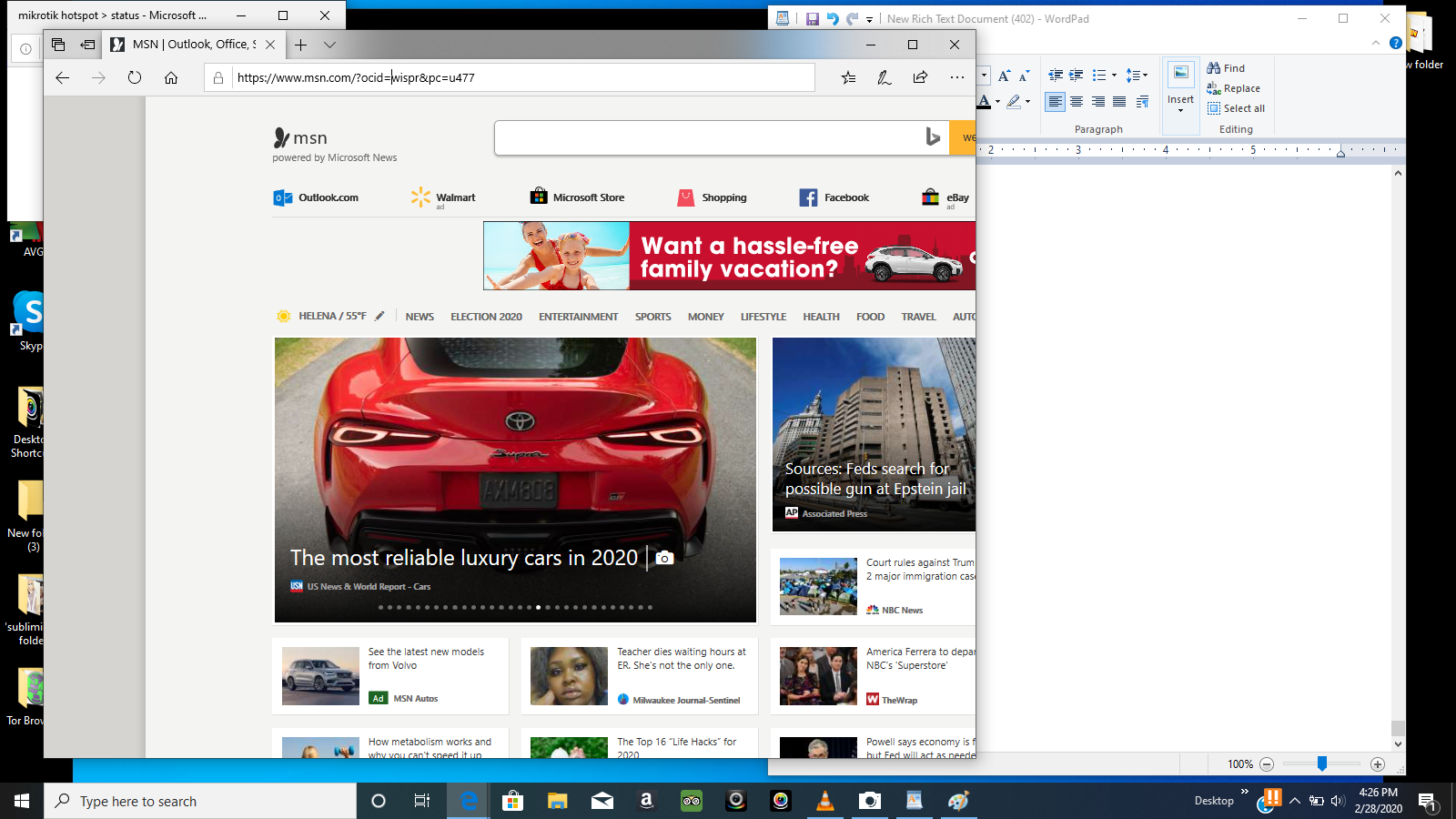Click the Bing search icon on MSN
The width and height of the screenshot is (1456, 819).
(933, 137)
